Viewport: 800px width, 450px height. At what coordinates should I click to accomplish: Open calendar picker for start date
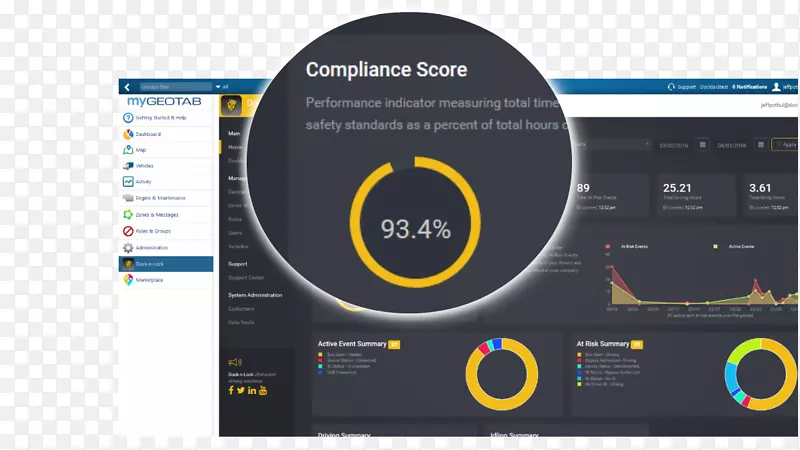703,145
